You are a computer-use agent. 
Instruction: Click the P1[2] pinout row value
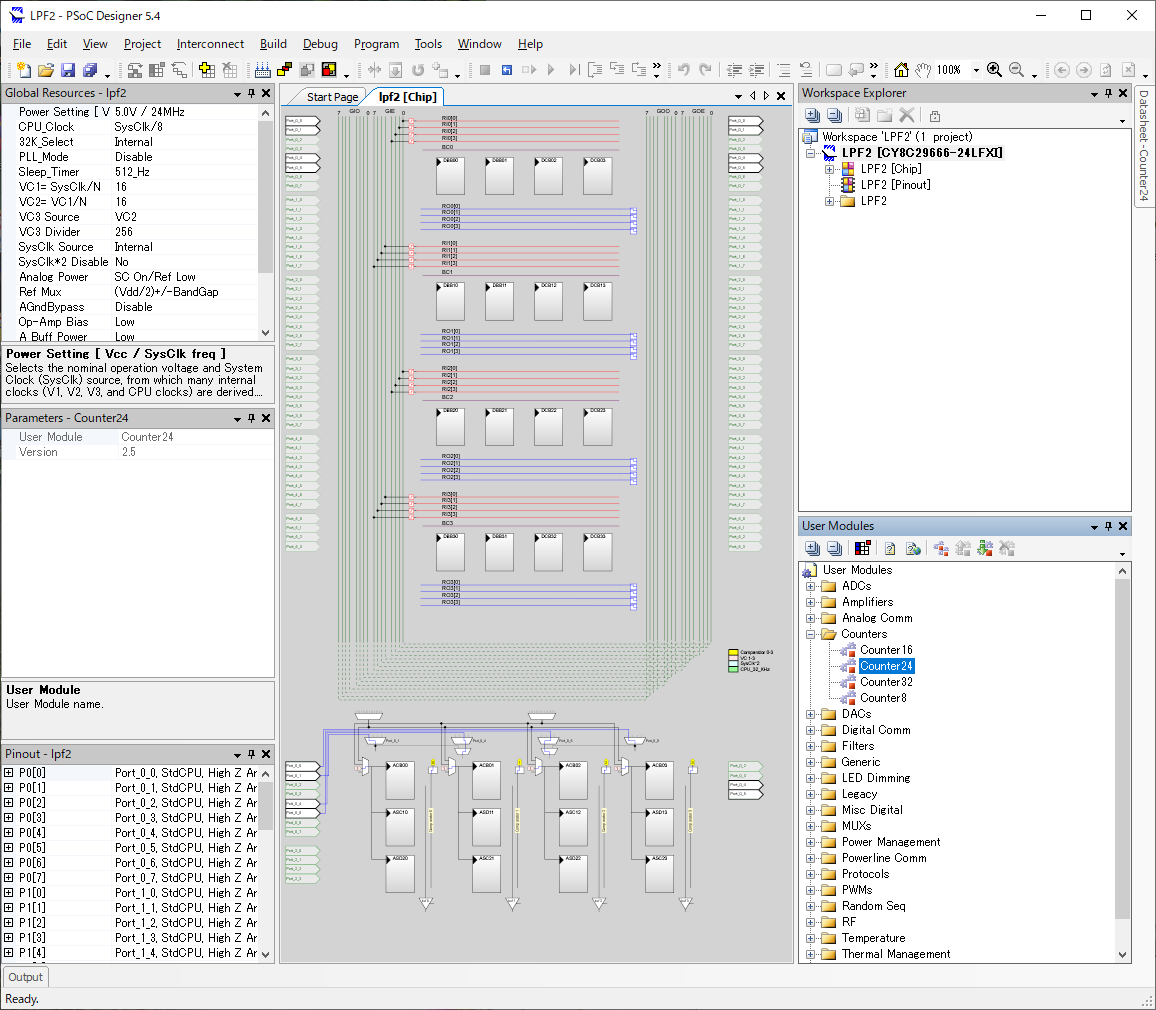pos(186,923)
